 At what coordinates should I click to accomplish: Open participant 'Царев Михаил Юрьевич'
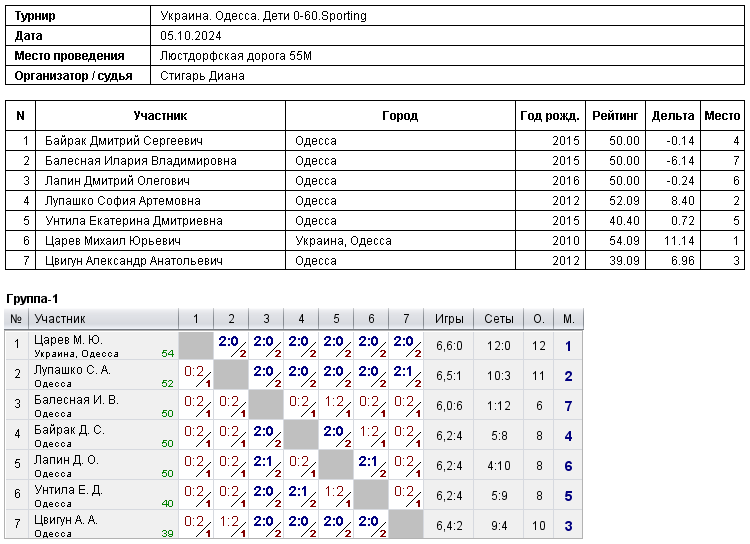pos(112,241)
